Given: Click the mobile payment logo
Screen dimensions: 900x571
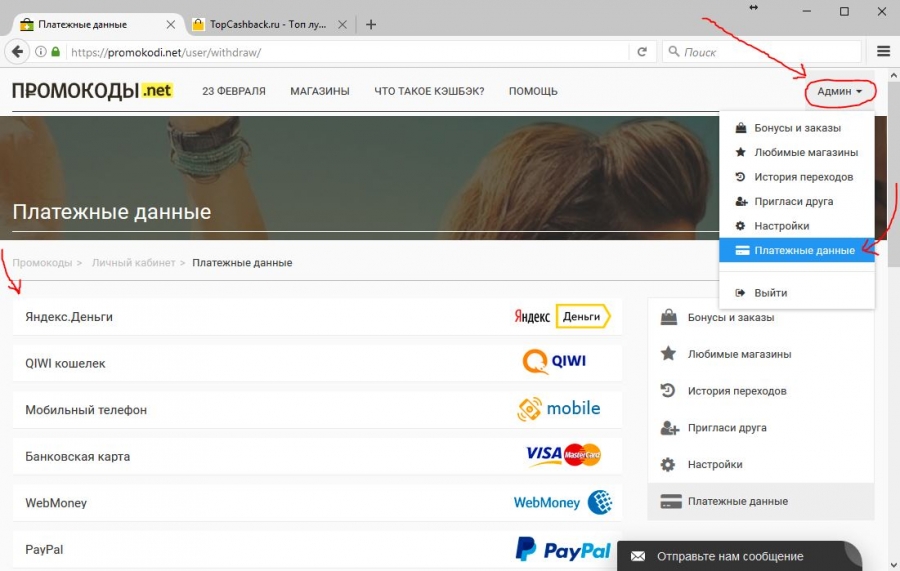Looking at the screenshot, I should click(558, 409).
